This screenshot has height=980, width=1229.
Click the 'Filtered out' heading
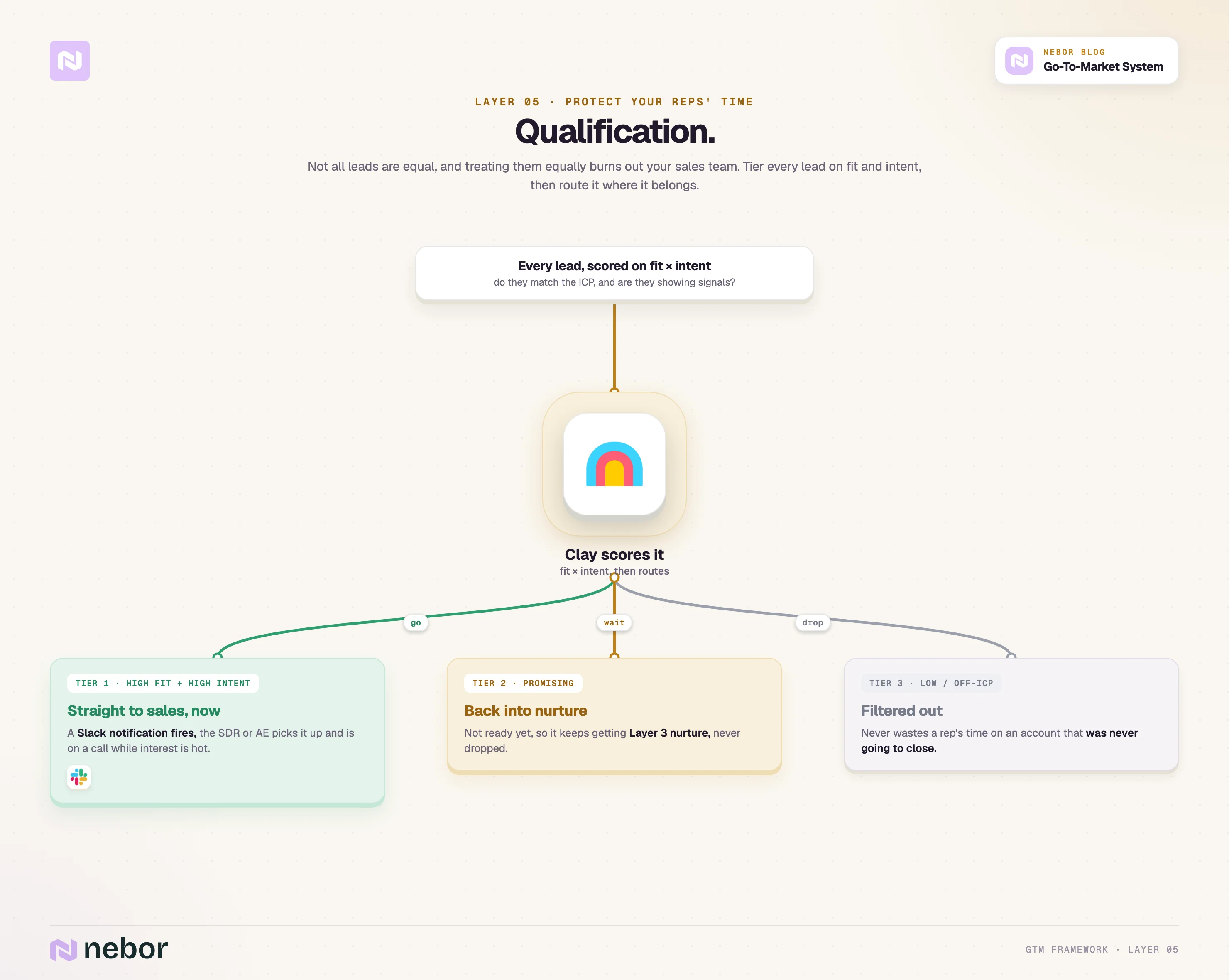point(901,711)
